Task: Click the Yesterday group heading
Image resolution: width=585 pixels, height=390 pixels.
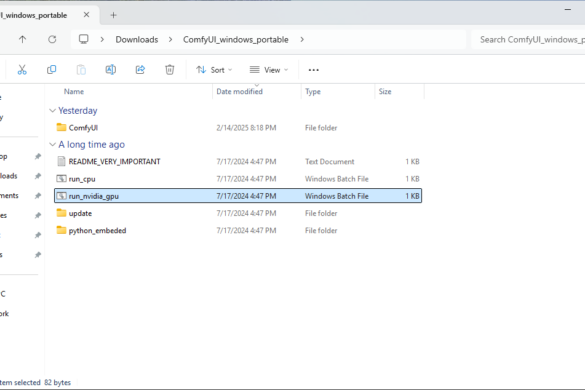Action: [x=78, y=110]
